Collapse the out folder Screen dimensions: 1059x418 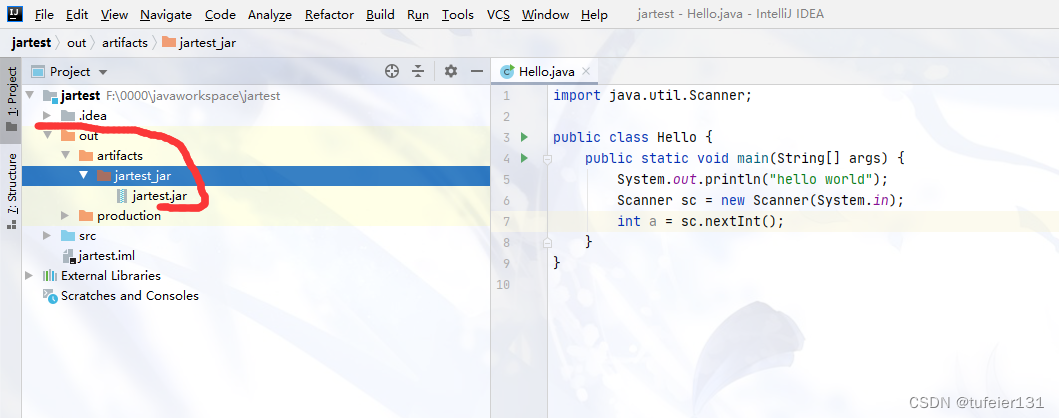pos(47,136)
